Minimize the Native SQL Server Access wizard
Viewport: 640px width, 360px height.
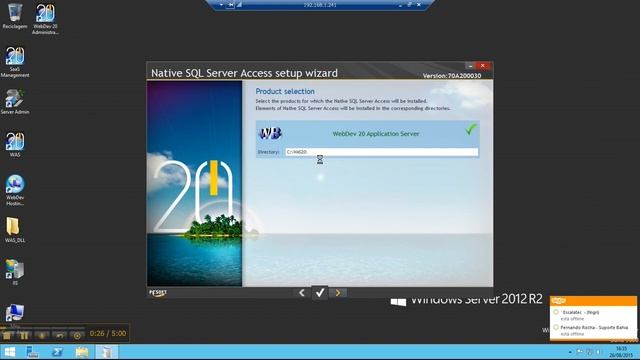[x=470, y=66]
